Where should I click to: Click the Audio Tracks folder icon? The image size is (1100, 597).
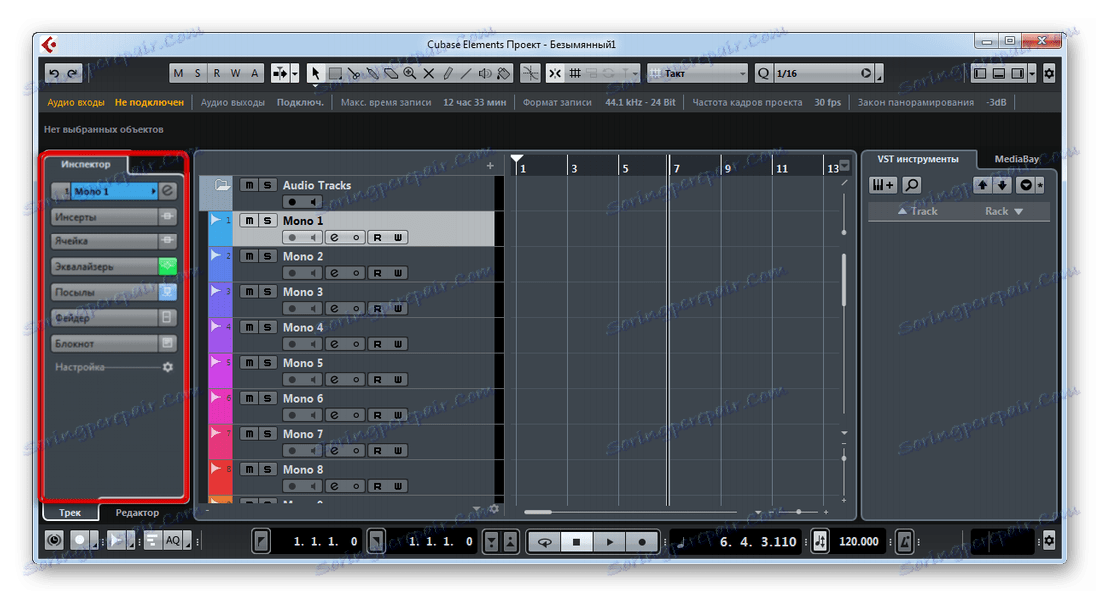click(x=222, y=185)
